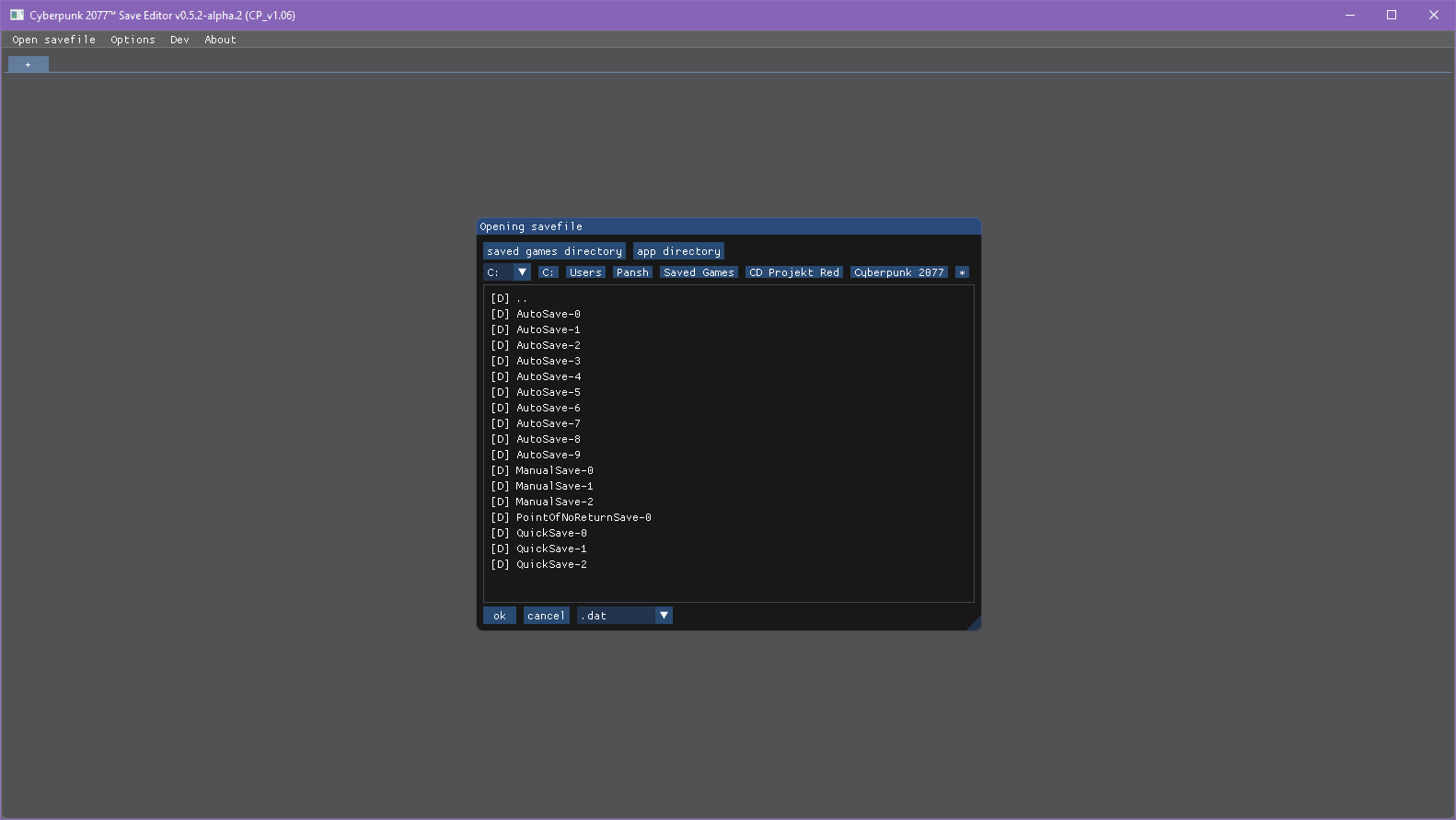
Task: Select the AutoSave-0 folder
Action: pyautogui.click(x=728, y=314)
